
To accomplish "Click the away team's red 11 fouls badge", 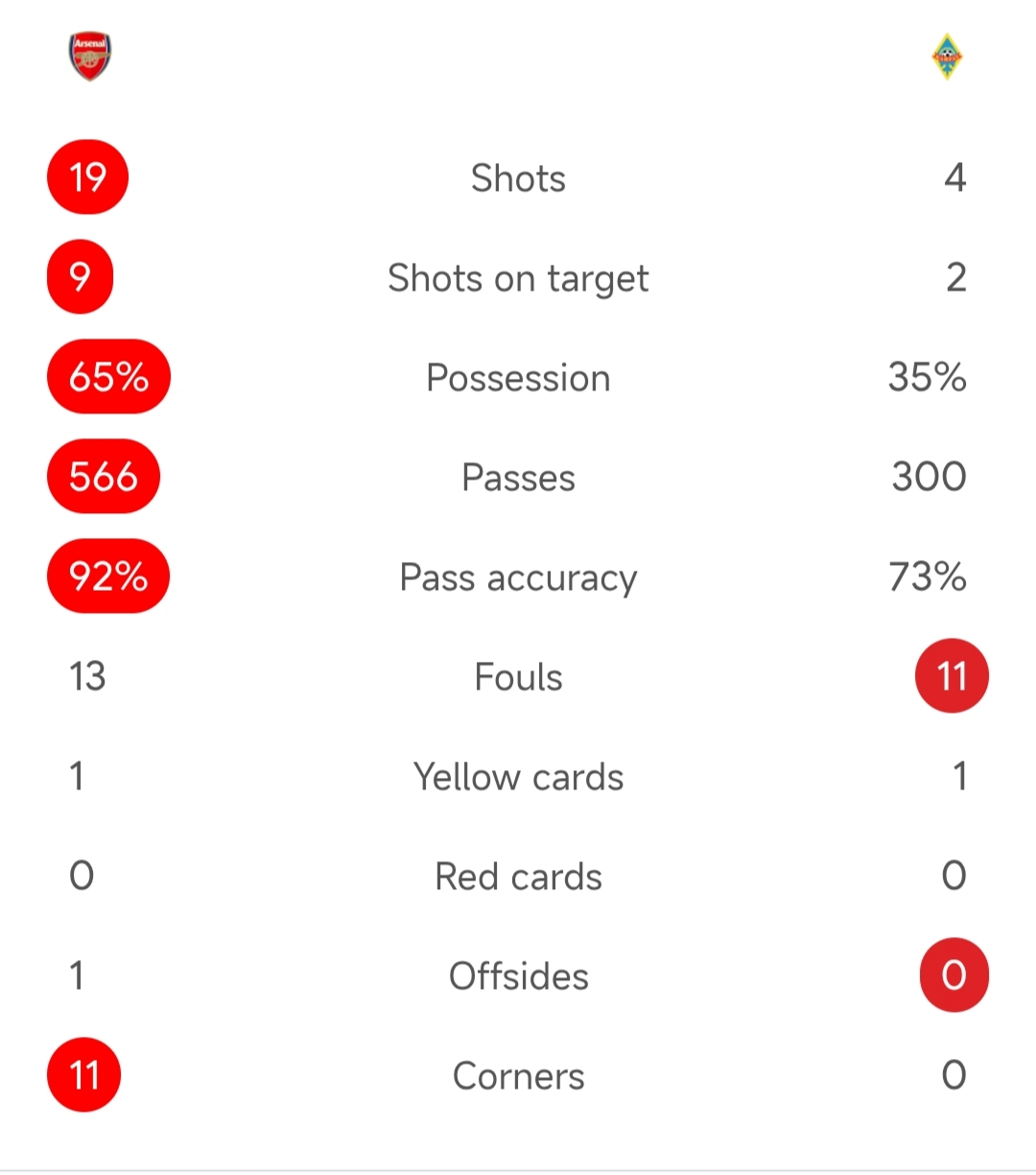I will point(952,676).
